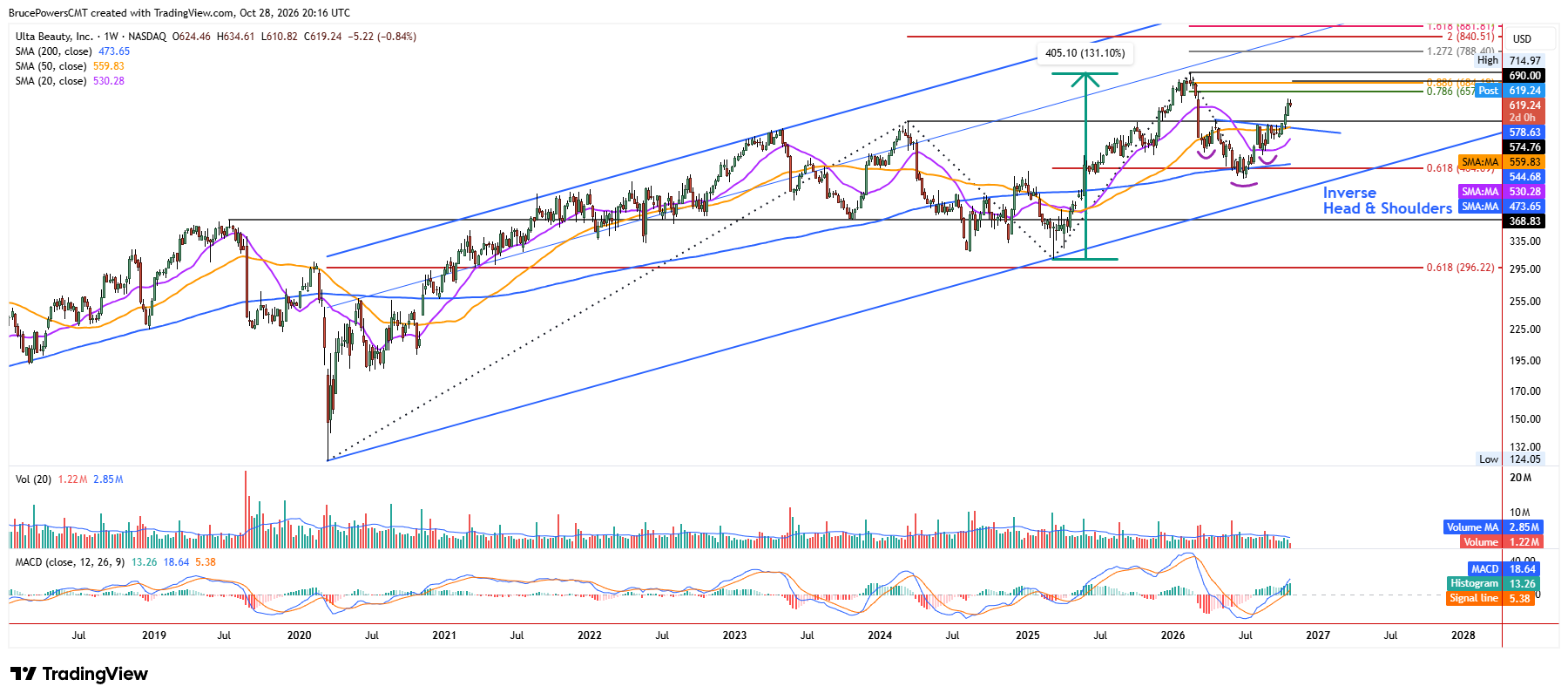
Task: Click the 2026 label on time axis
Action: click(x=1173, y=635)
